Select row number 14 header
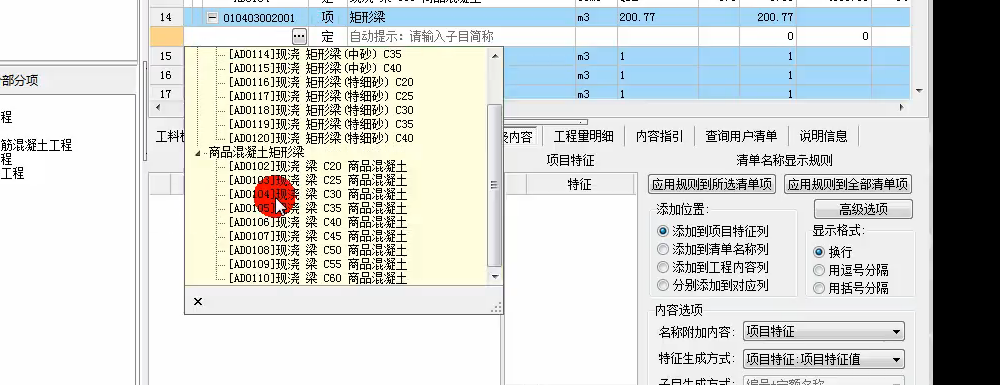The width and height of the screenshot is (1000, 385). click(x=166, y=18)
